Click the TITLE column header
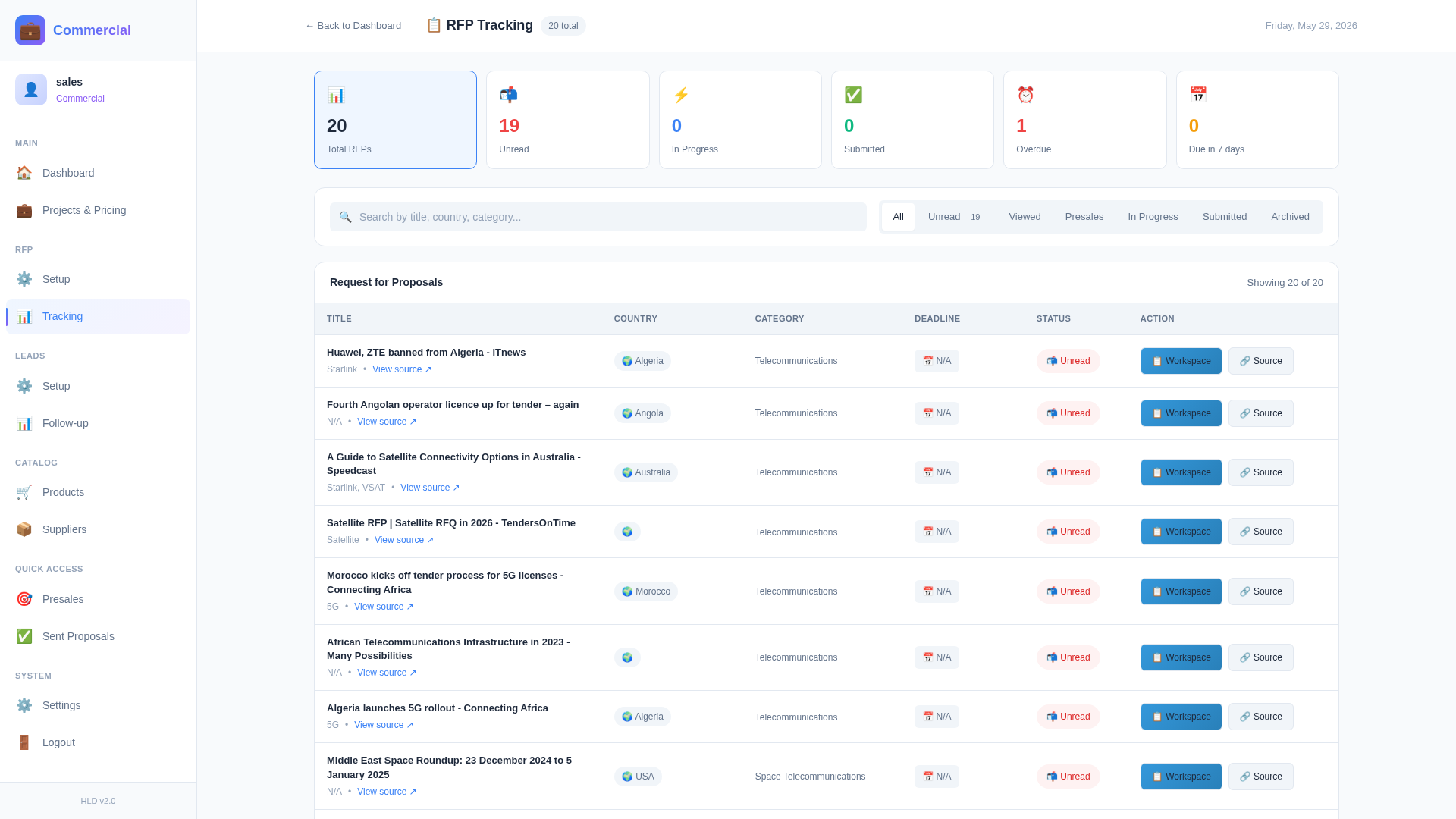The height and width of the screenshot is (819, 1456). [339, 318]
